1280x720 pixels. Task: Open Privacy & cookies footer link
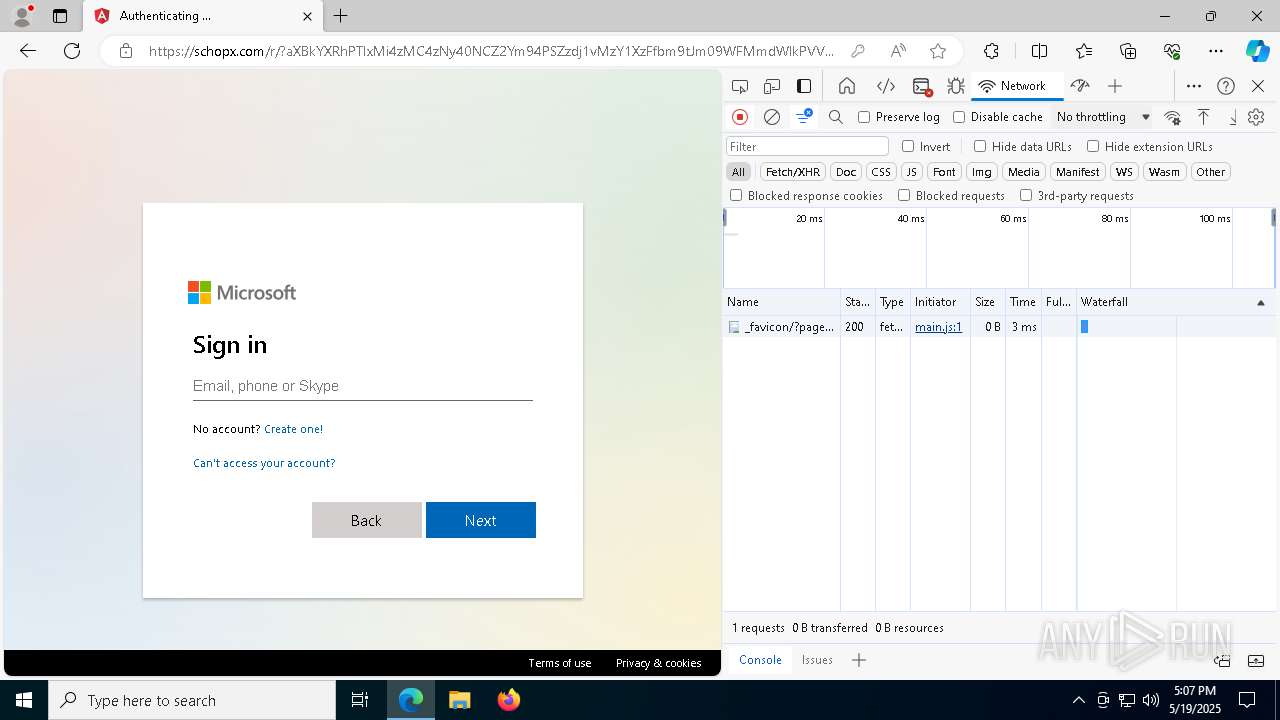659,663
